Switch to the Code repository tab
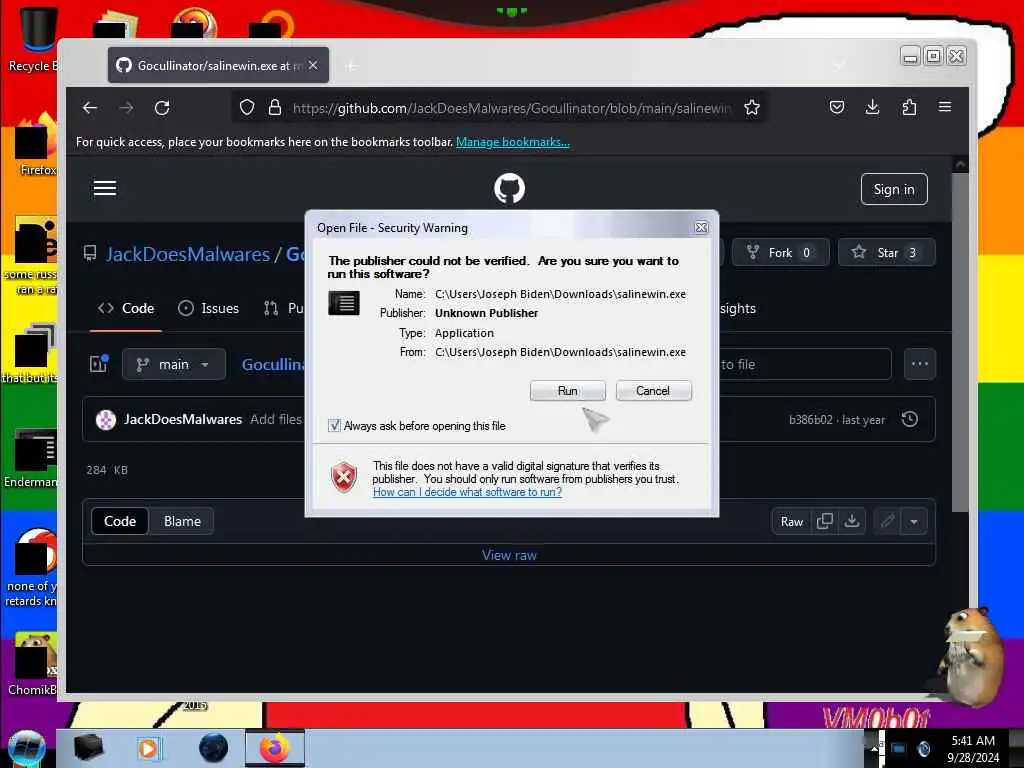This screenshot has height=768, width=1024. pyautogui.click(x=126, y=308)
